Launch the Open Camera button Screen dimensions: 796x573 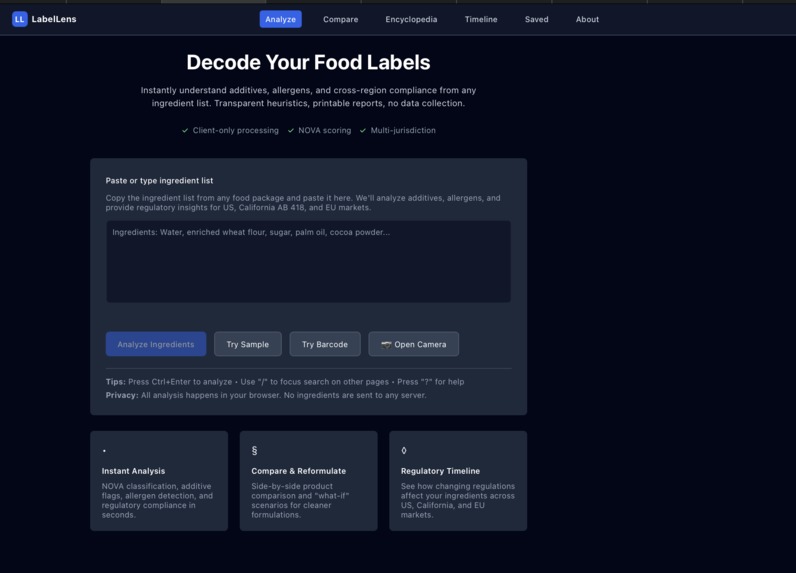pyautogui.click(x=414, y=344)
